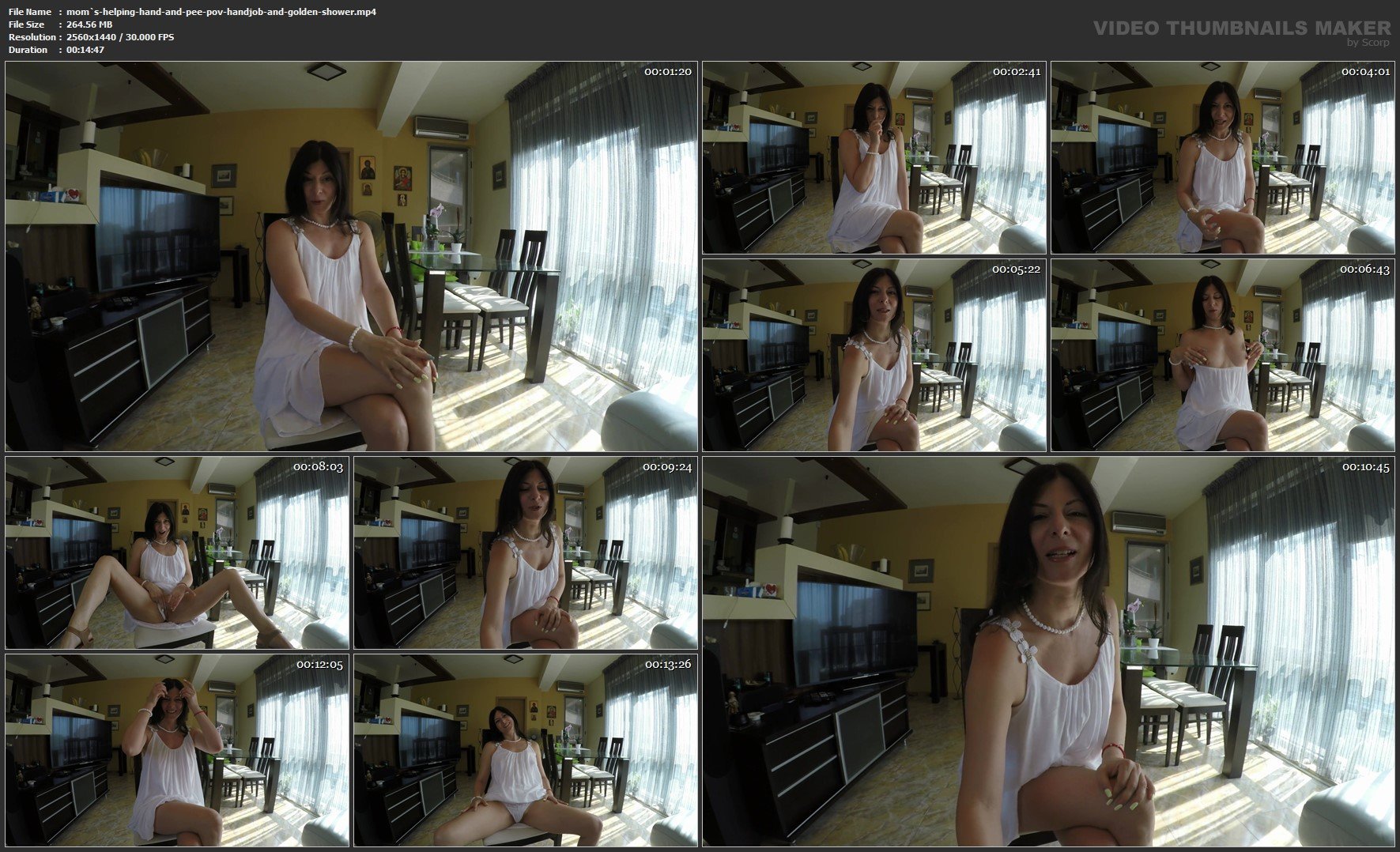Click the File Size label in header
This screenshot has width=1400, height=852.
[27, 25]
